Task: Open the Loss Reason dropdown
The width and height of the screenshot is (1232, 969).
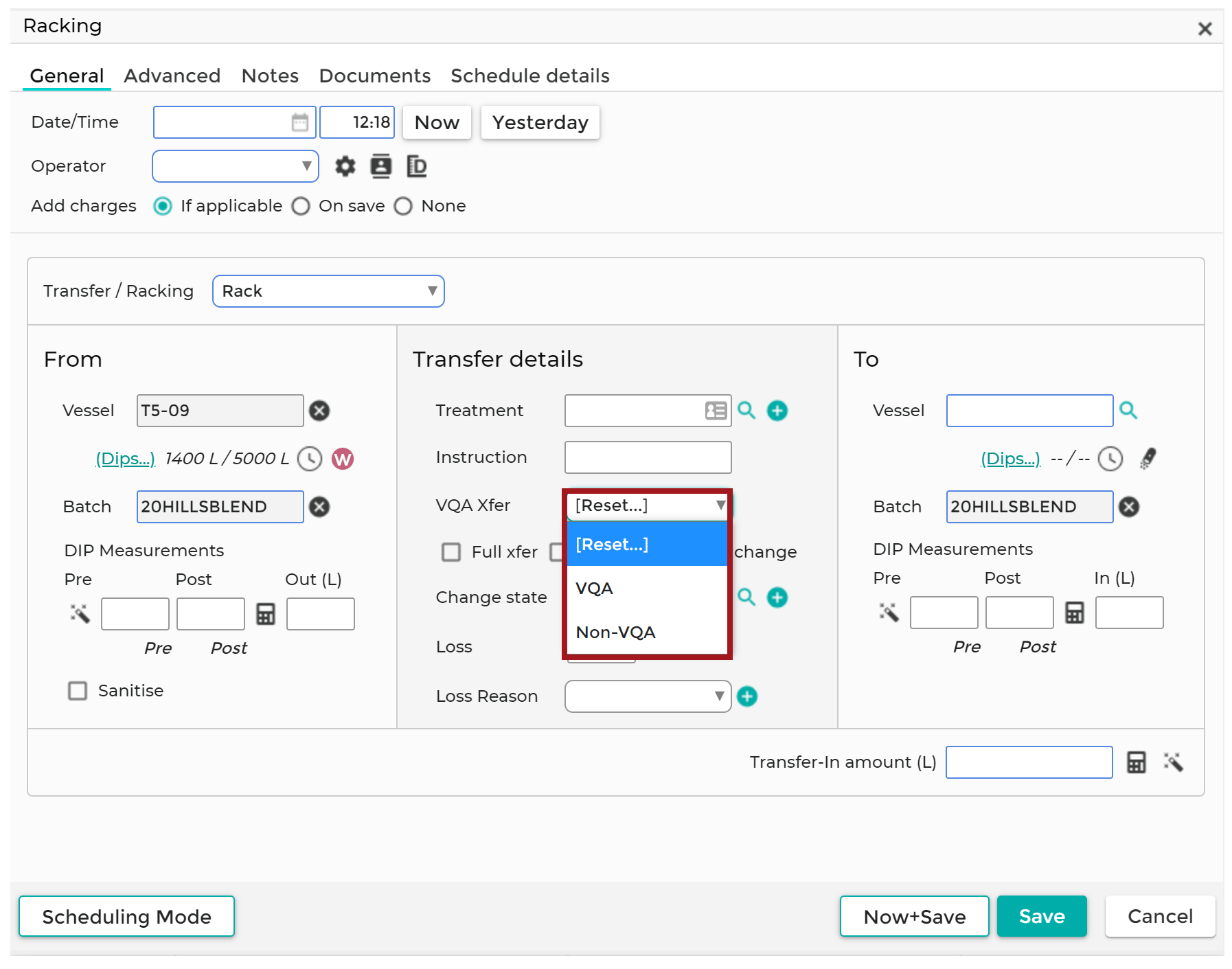Action: click(x=648, y=696)
